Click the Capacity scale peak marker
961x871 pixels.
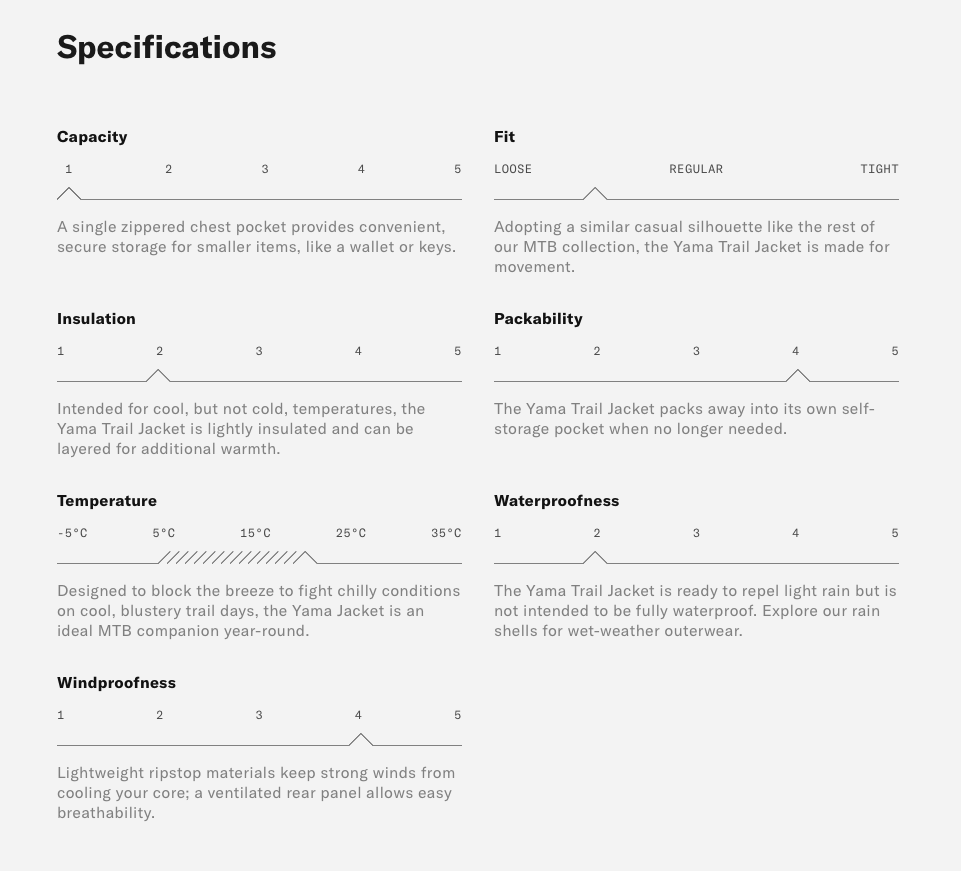pos(69,194)
